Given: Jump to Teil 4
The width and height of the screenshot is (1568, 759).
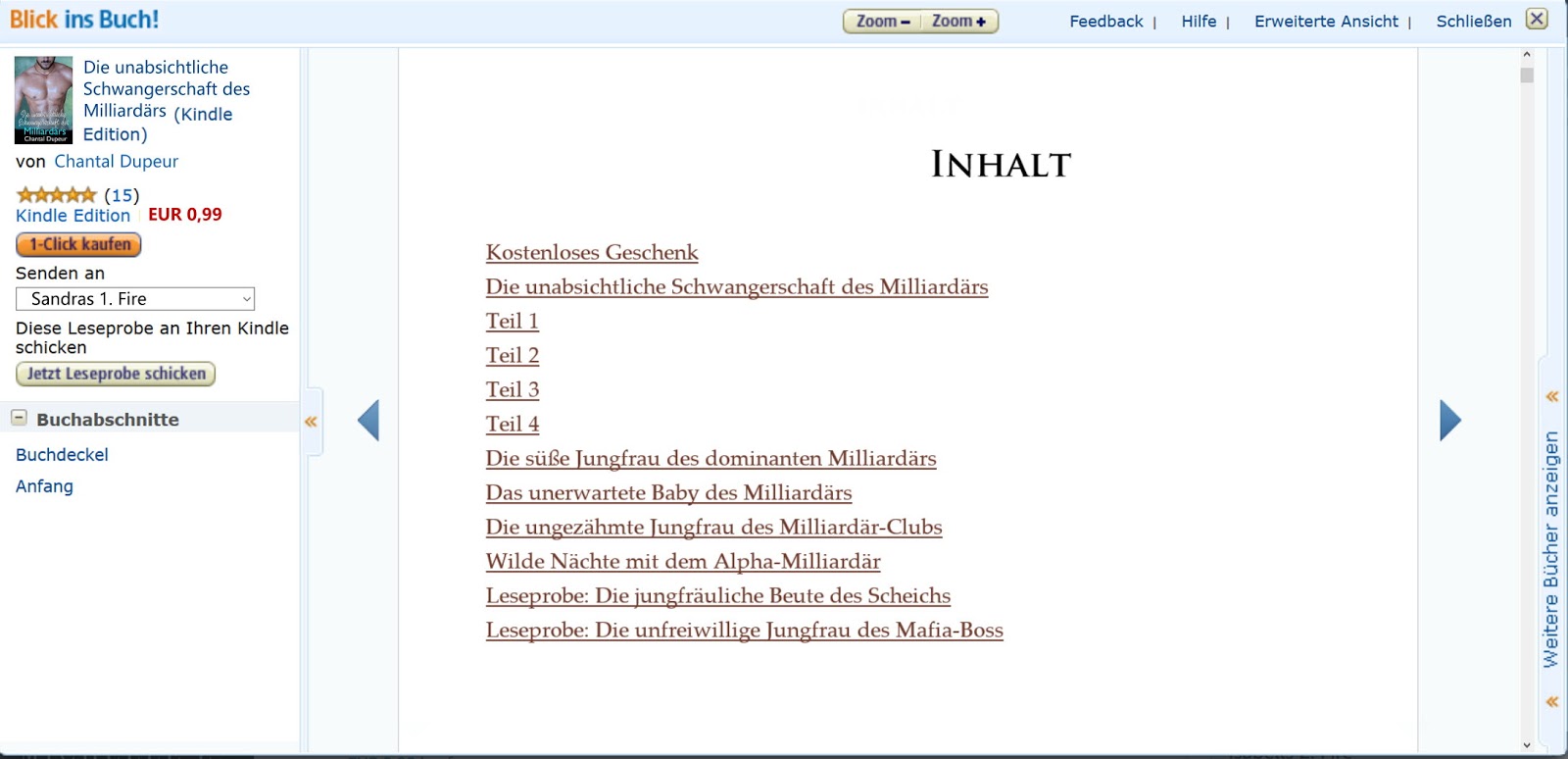Looking at the screenshot, I should pyautogui.click(x=513, y=425).
